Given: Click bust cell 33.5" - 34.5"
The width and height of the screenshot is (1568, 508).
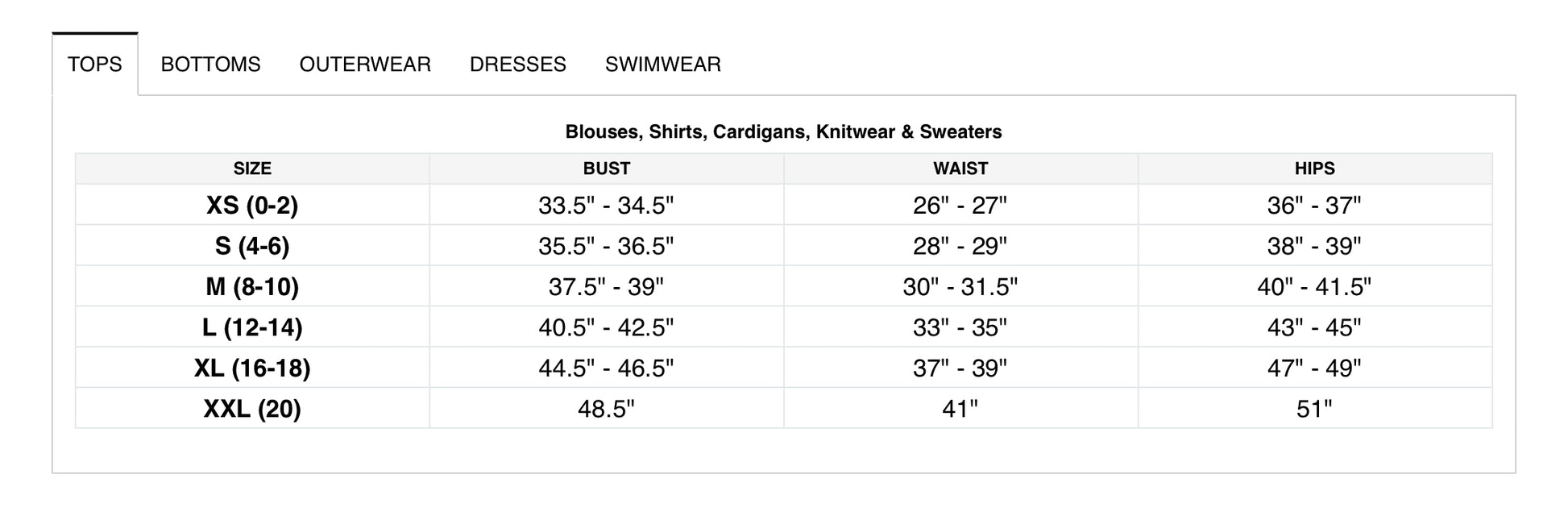Looking at the screenshot, I should 607,206.
